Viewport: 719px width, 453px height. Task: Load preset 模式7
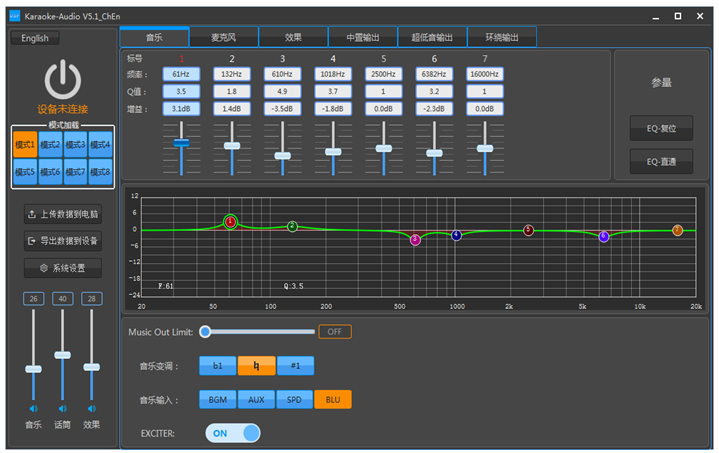point(75,172)
